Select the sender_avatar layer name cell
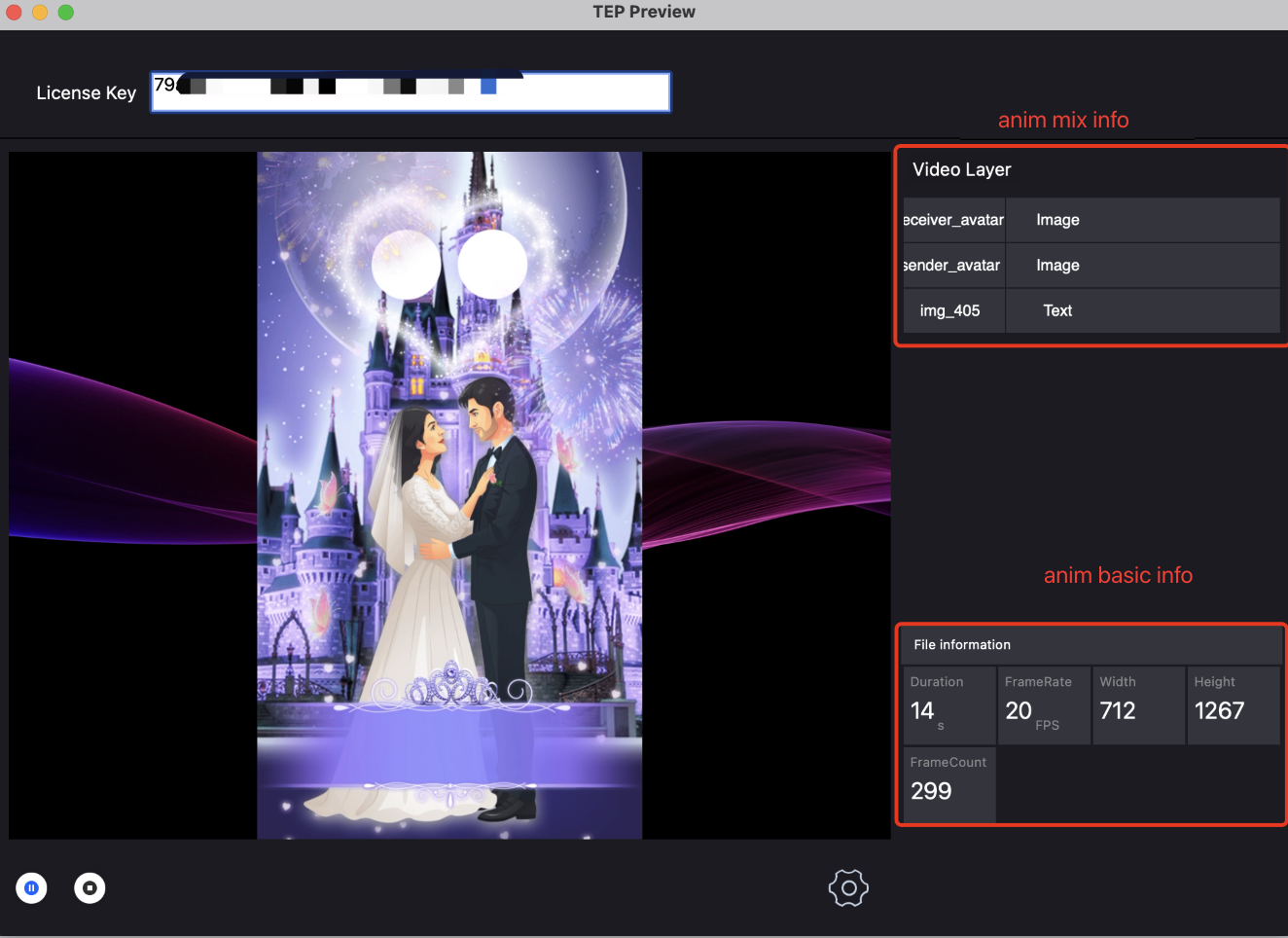 [953, 266]
